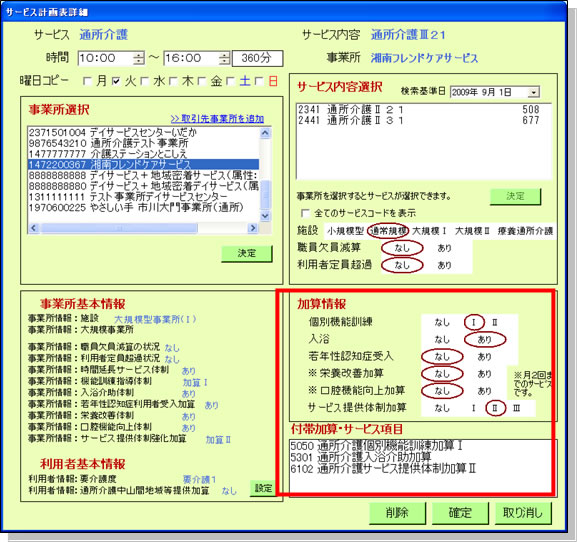
Task: Check the 月 weekday copy checkbox
Action: pyautogui.click(x=87, y=81)
